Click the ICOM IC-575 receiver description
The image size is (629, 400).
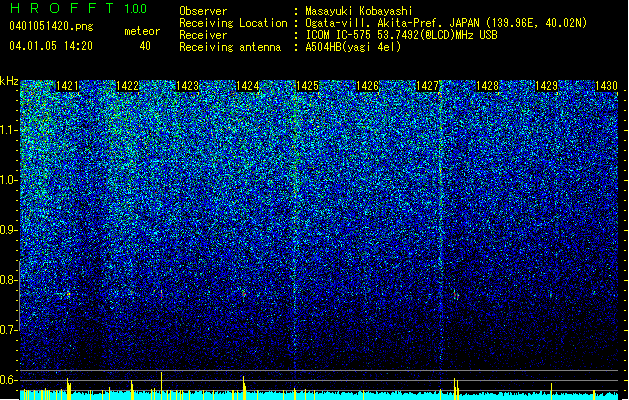(401, 35)
